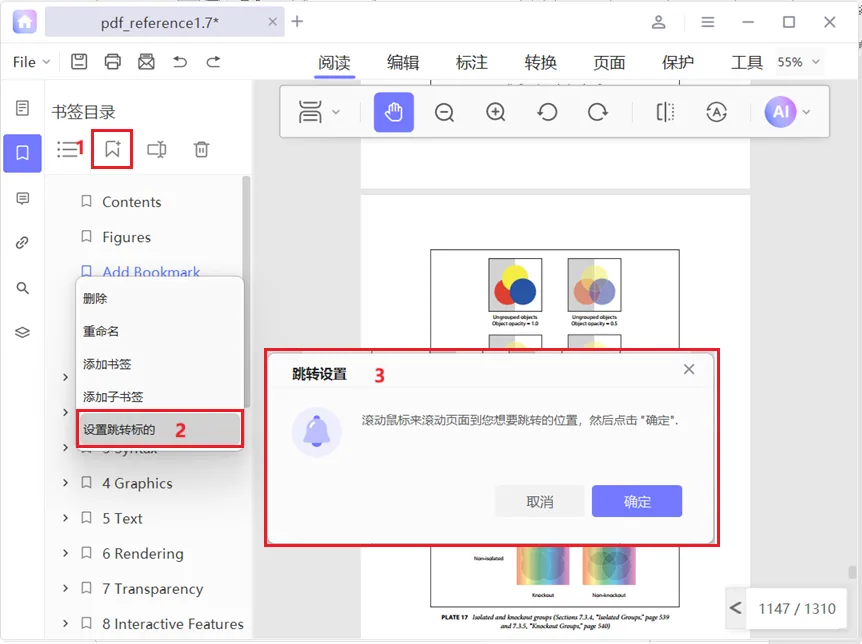The image size is (862, 644).
Task: Click the email envelope icon
Action: [x=146, y=62]
